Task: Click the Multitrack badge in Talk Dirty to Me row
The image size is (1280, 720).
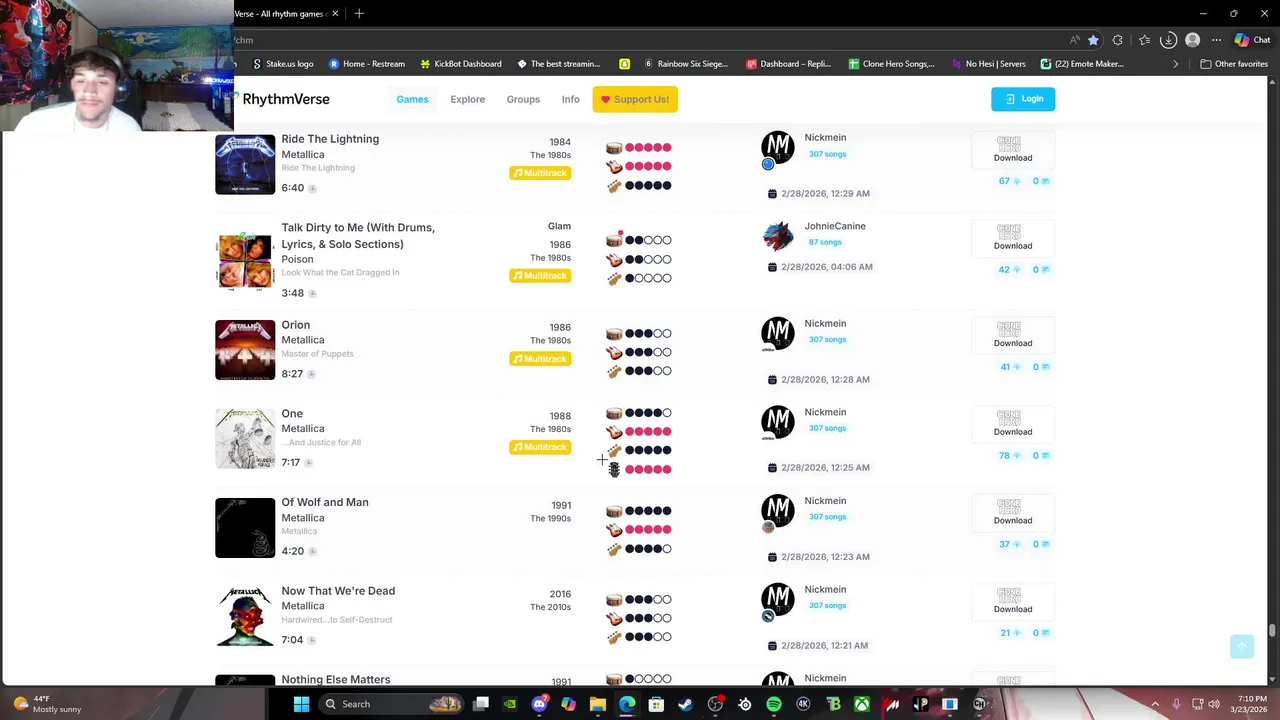Action: point(540,276)
